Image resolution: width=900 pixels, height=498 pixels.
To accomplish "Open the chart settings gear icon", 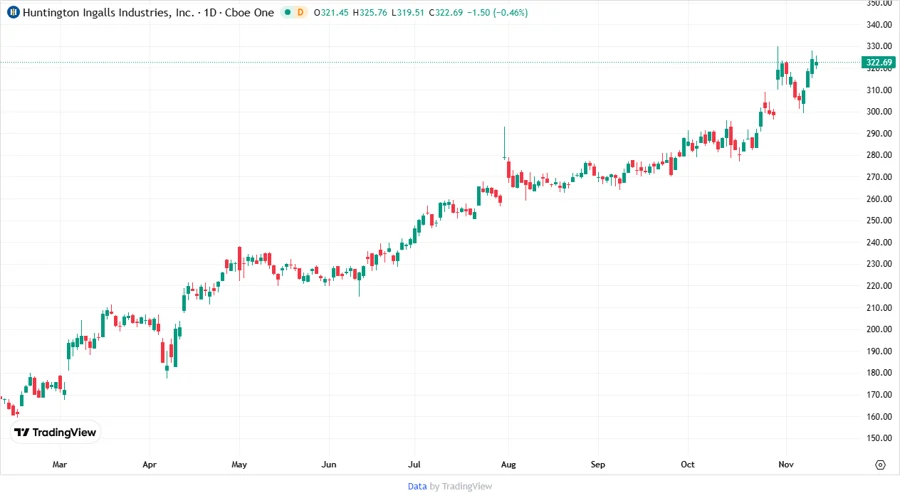I will (x=880, y=465).
